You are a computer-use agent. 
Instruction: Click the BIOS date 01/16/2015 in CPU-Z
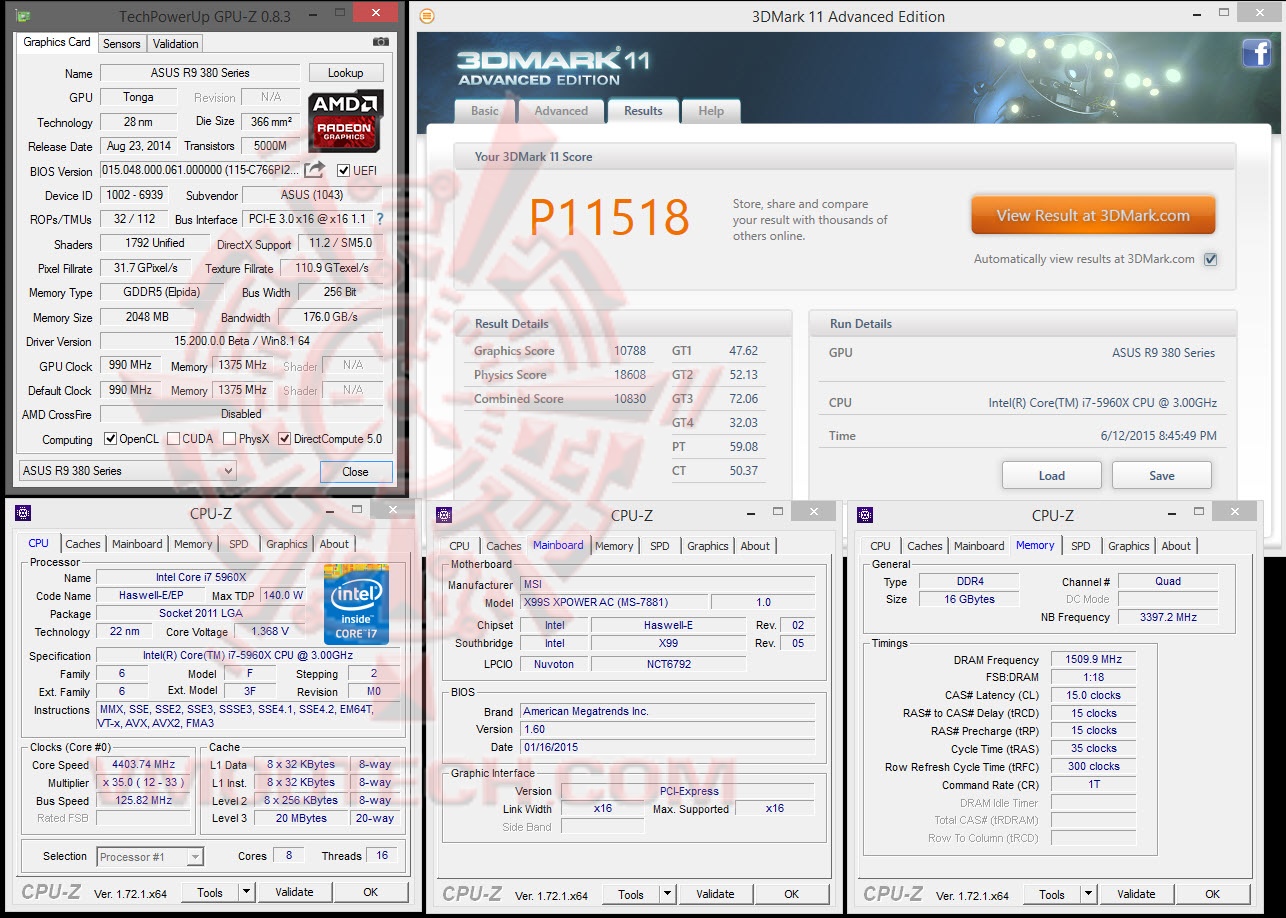pyautogui.click(x=668, y=747)
